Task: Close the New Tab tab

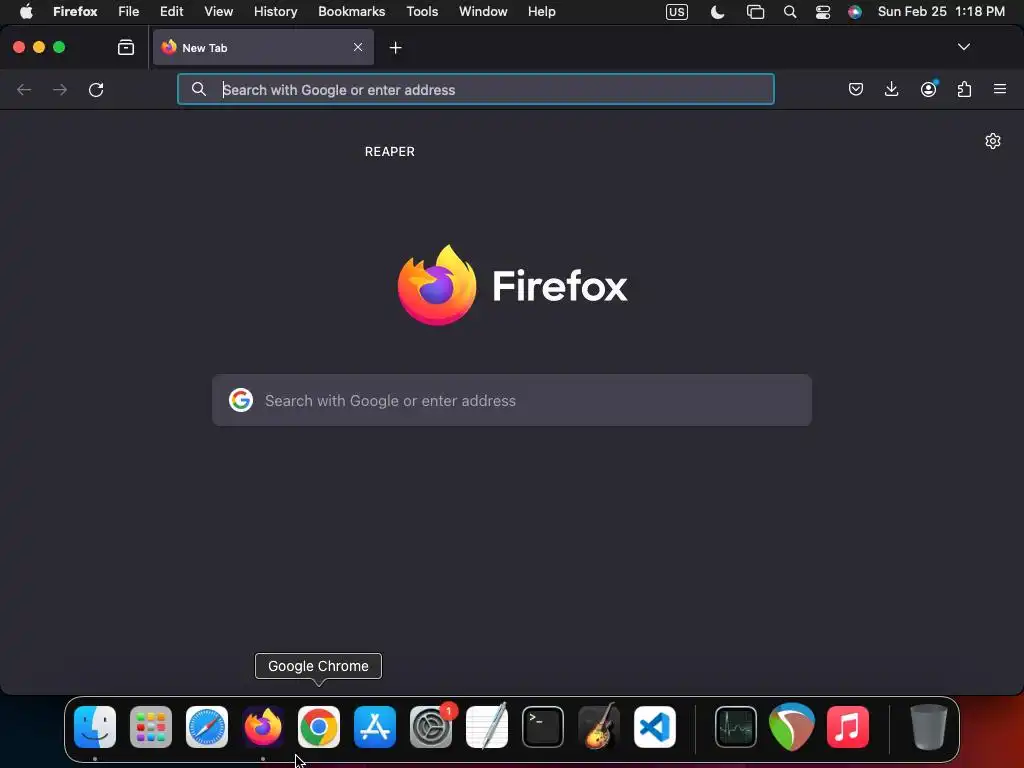Action: click(x=358, y=47)
